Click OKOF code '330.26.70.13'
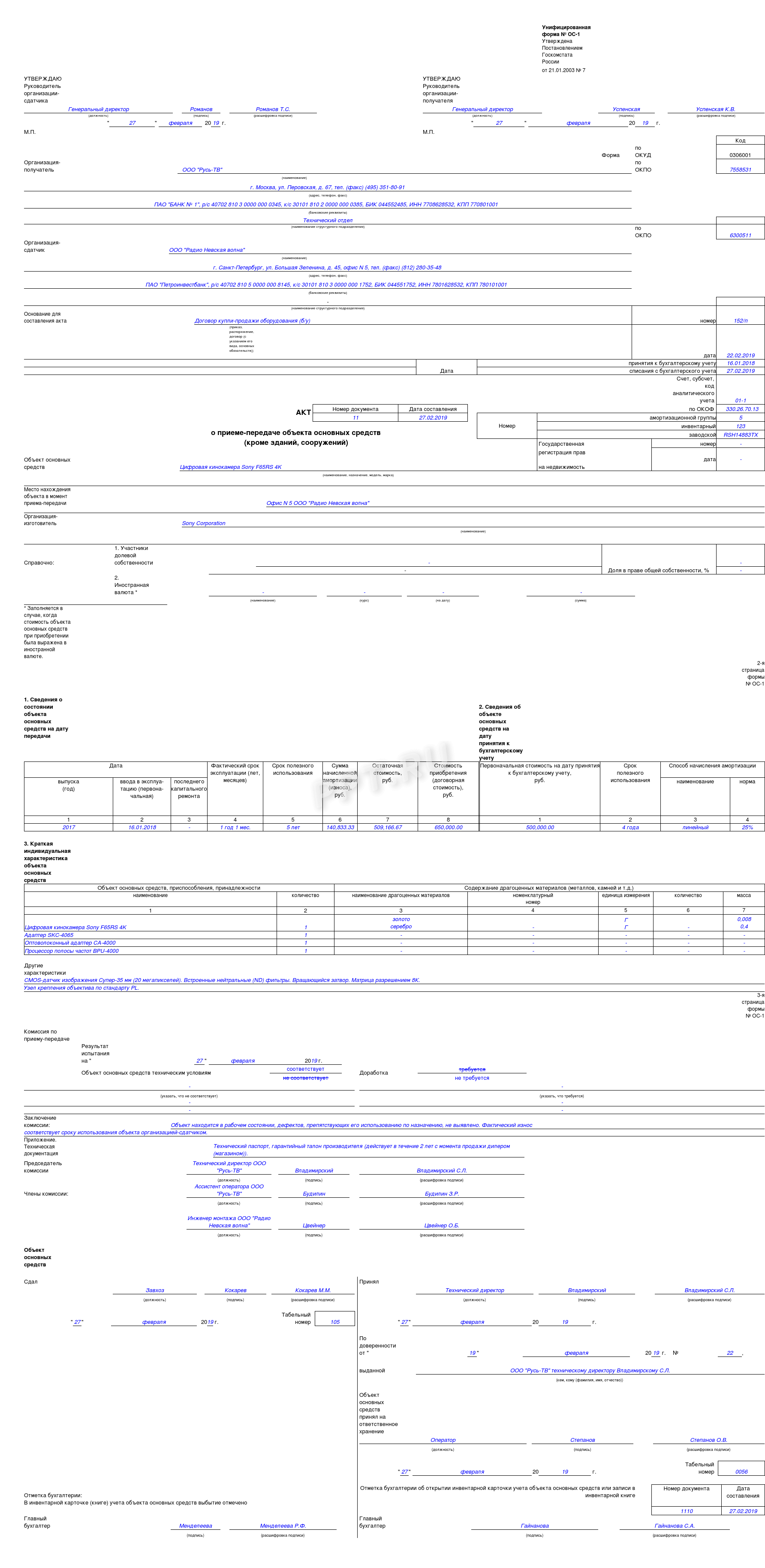Image resolution: width=765 pixels, height=1568 pixels. coord(741,409)
